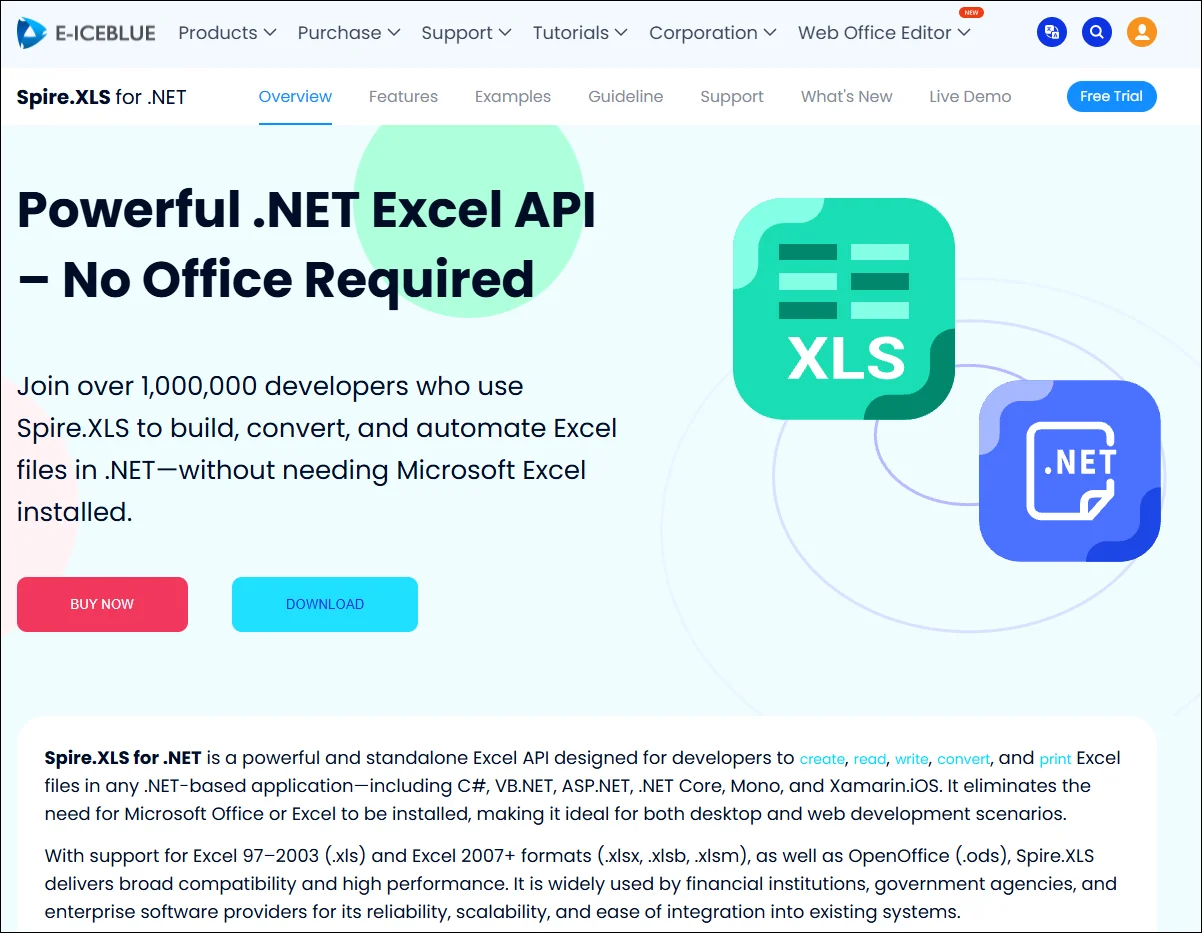Click the green XLS spreadsheet graphic
1202x933 pixels.
pos(844,308)
